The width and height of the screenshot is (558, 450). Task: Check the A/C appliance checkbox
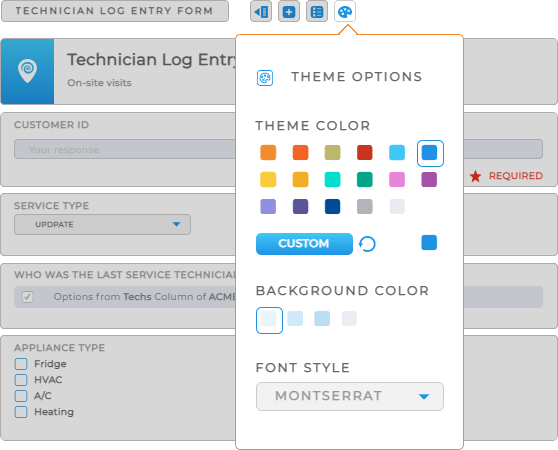point(21,396)
